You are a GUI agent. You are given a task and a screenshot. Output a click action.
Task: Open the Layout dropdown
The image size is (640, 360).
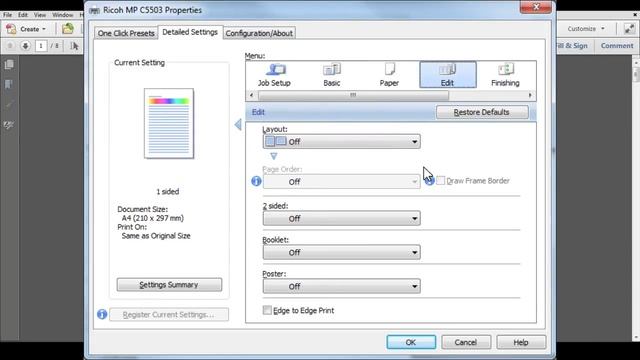tap(342, 142)
